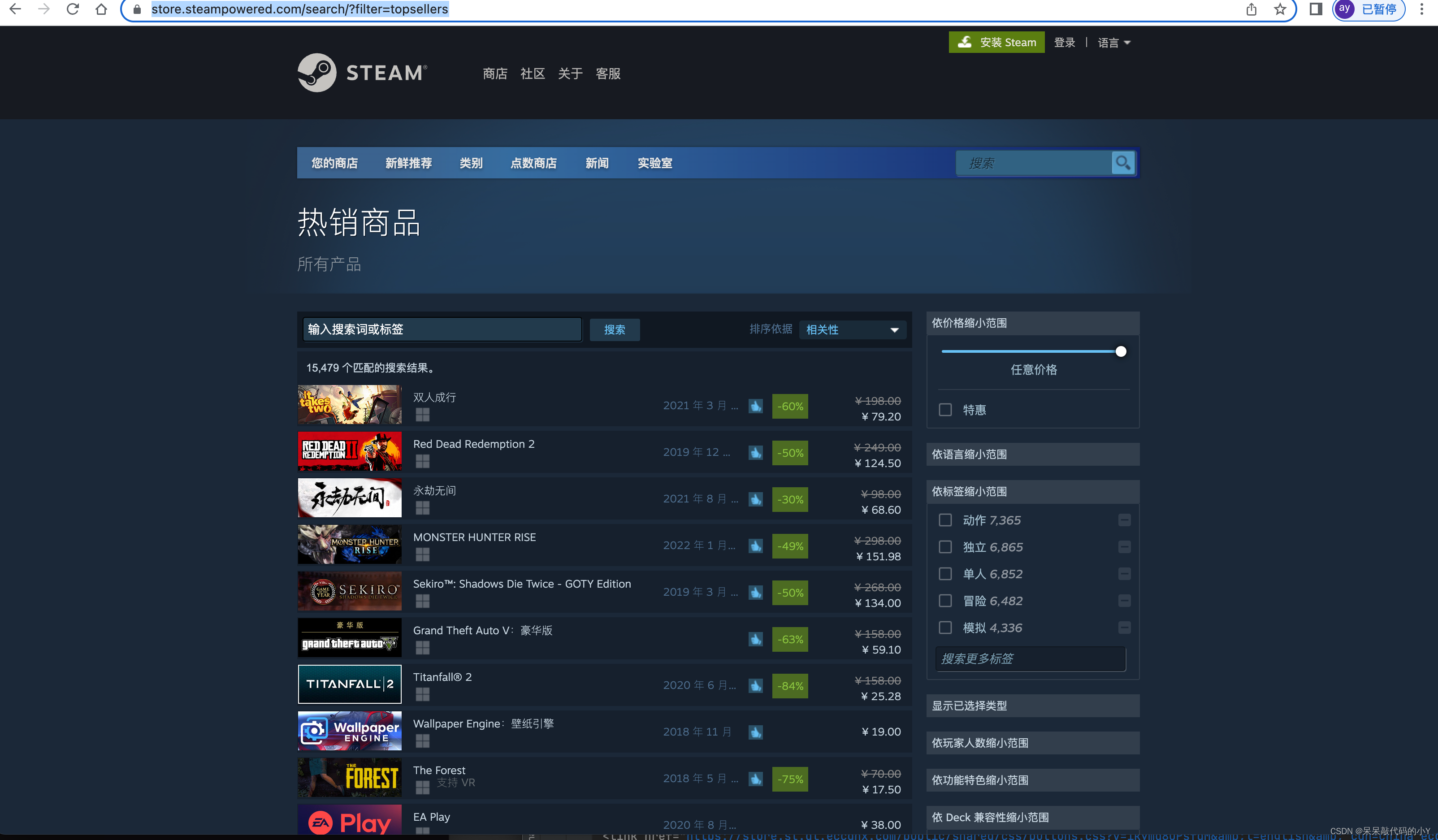Open the Titanfall 2 game thumbnail
The height and width of the screenshot is (840, 1438).
[x=349, y=684]
